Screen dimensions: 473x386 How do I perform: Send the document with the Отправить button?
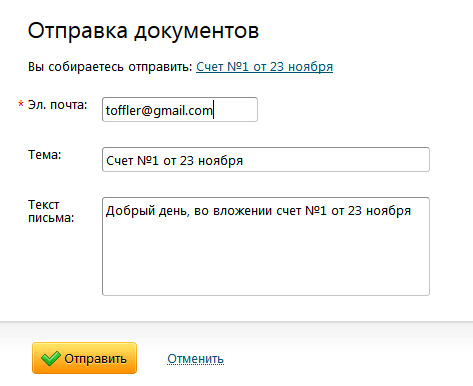84,358
